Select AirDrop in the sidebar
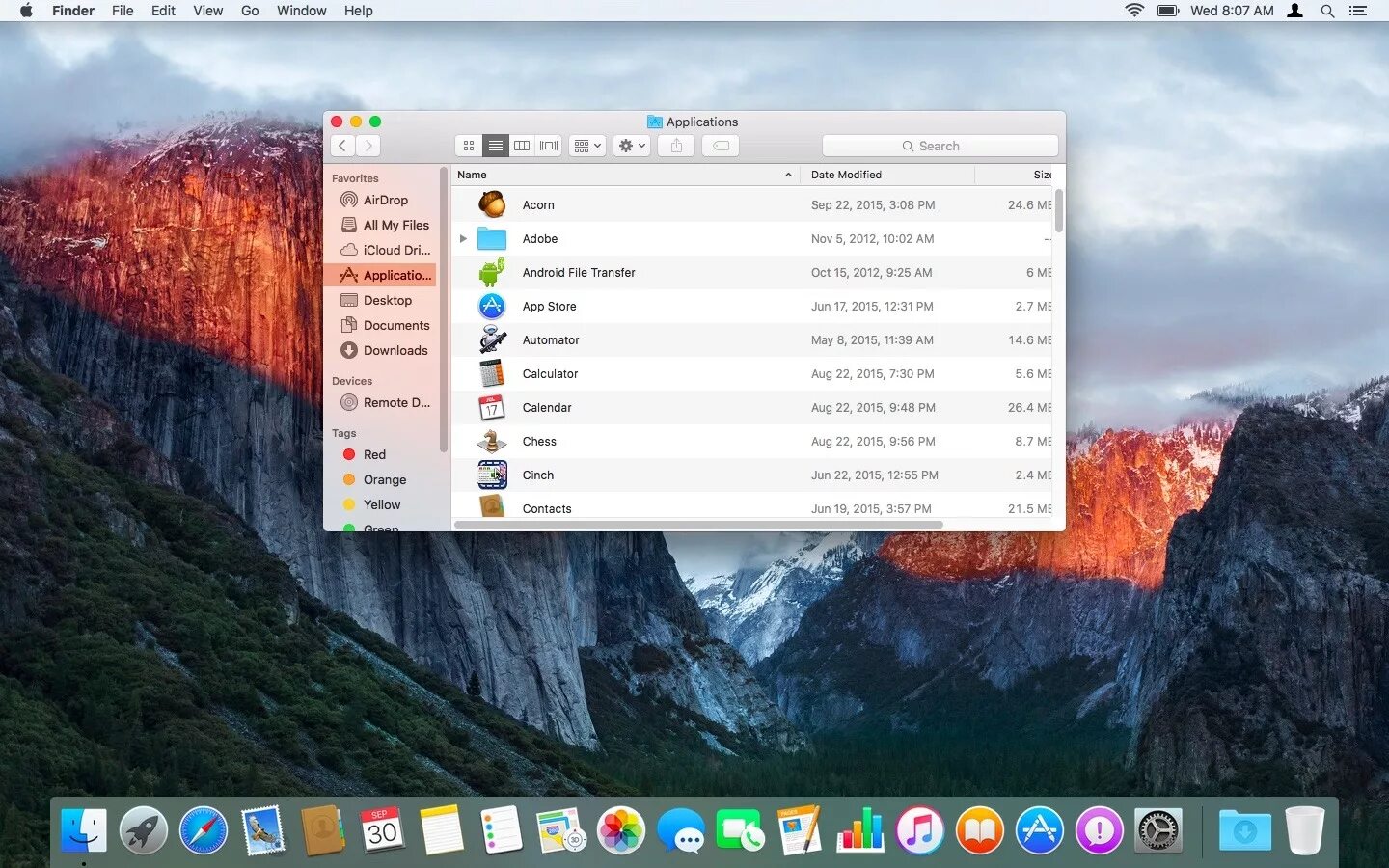Viewport: 1389px width, 868px height. [x=381, y=200]
